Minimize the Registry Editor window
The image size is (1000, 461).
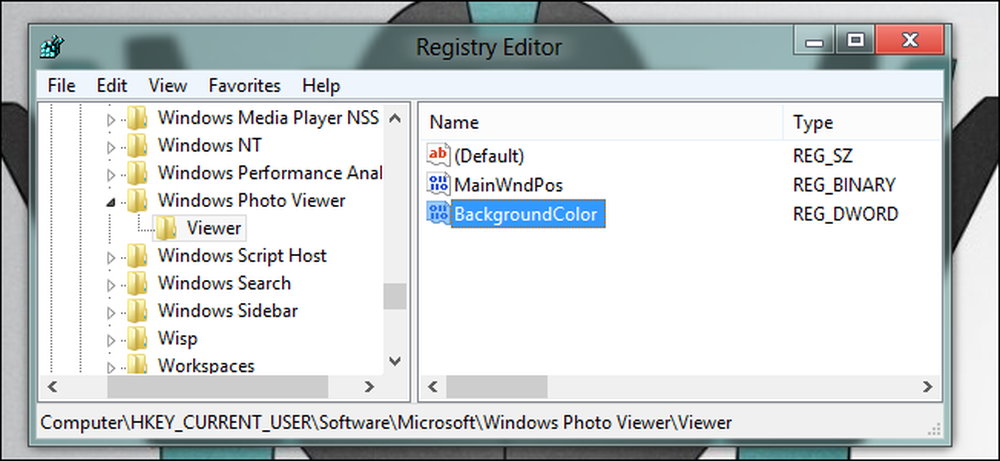[x=814, y=41]
